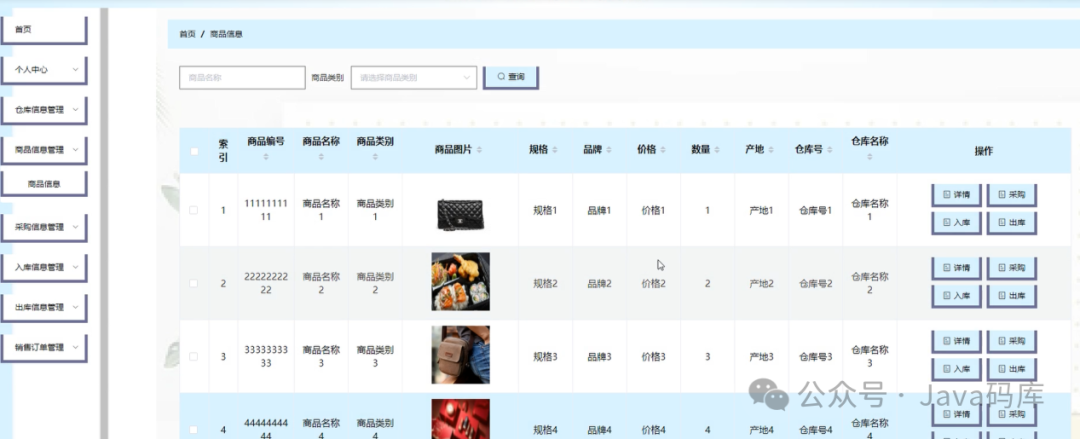Click the 查询 search button

tap(510, 77)
